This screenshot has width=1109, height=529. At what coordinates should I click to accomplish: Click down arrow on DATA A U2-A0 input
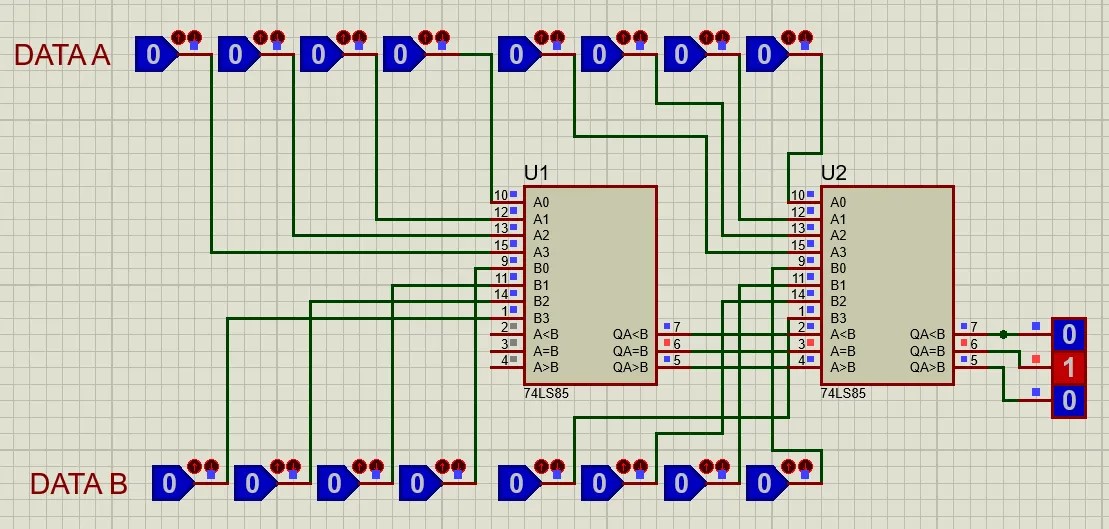[806, 37]
